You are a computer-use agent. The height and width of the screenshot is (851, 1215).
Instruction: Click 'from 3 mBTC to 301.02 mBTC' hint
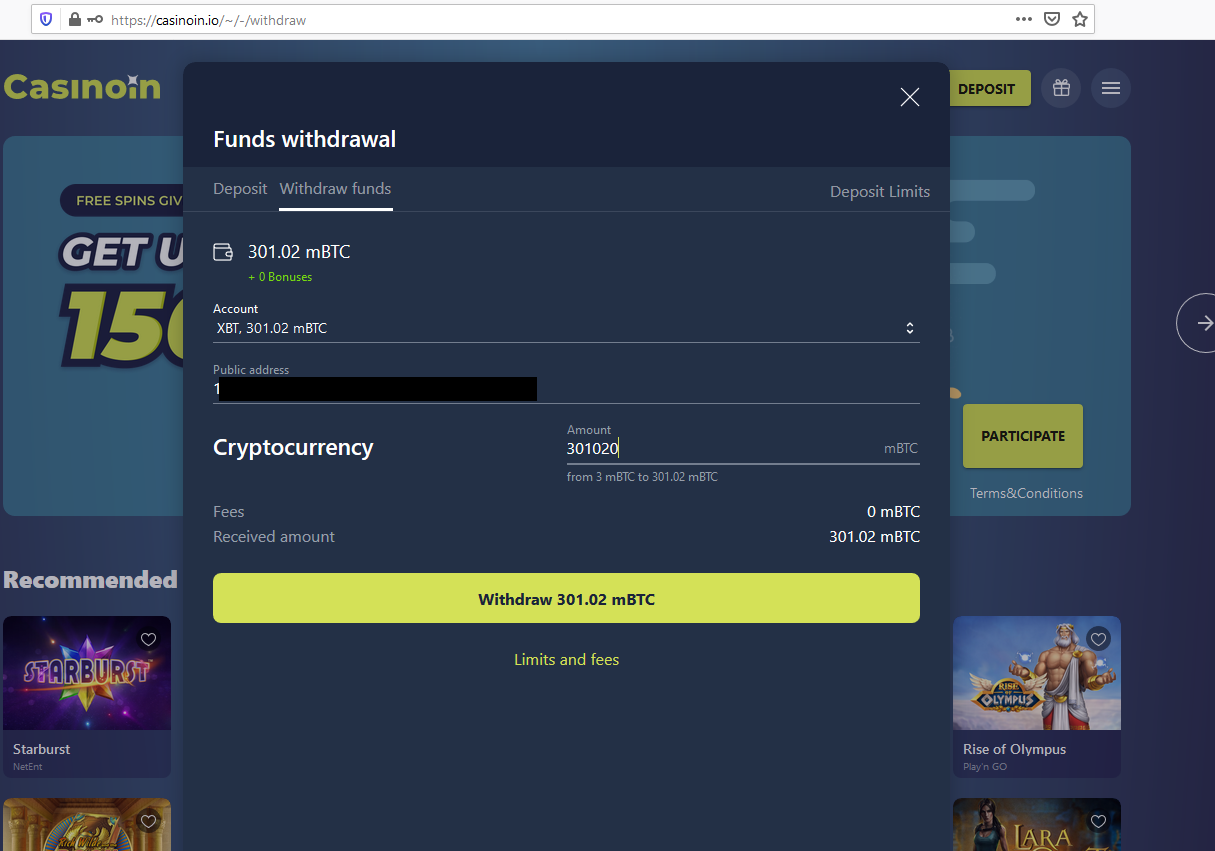(x=642, y=477)
